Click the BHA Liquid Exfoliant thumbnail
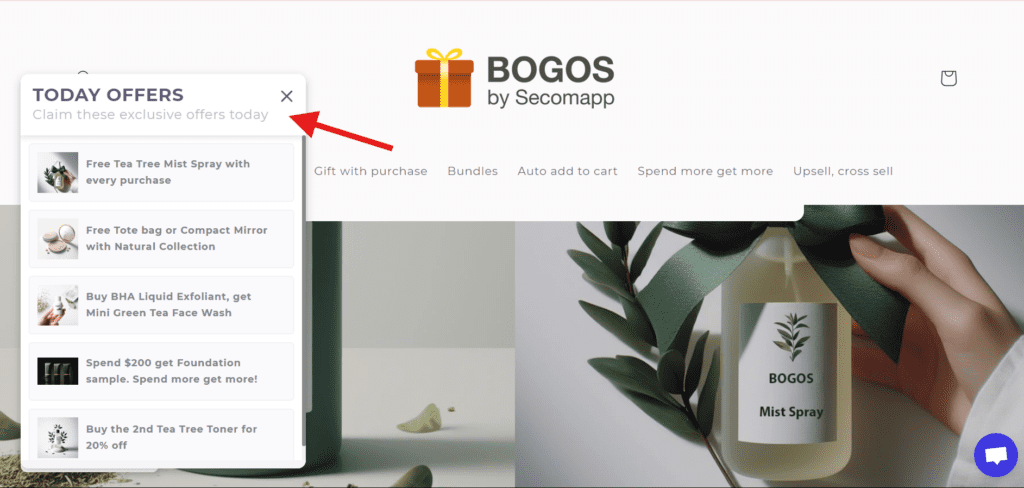The height and width of the screenshot is (488, 1024). [x=57, y=305]
